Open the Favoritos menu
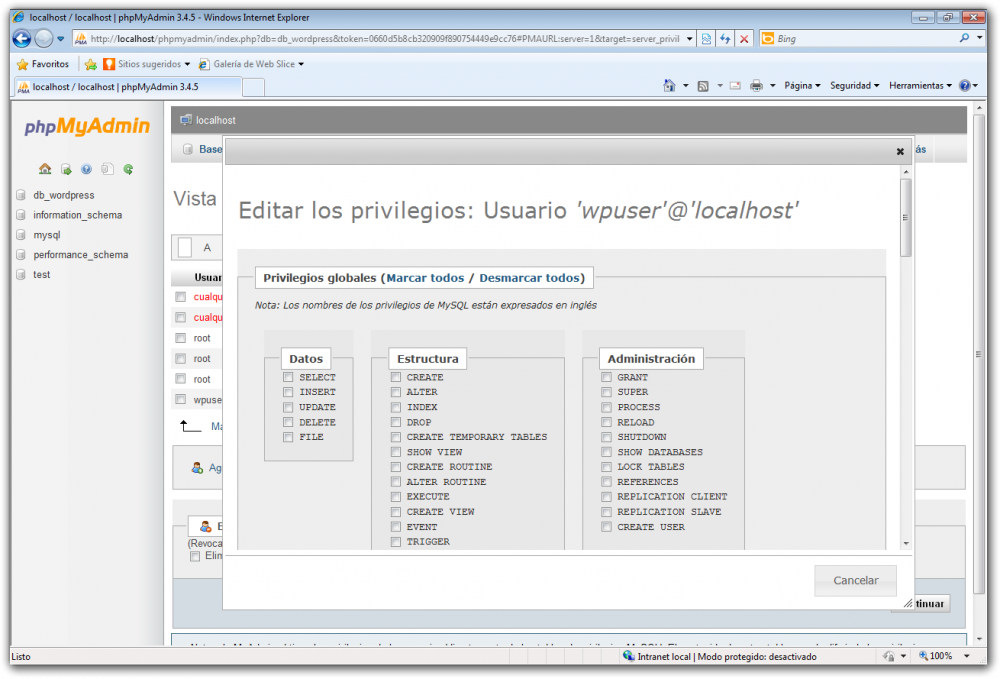Viewport: 1000px width, 679px height. coord(46,62)
